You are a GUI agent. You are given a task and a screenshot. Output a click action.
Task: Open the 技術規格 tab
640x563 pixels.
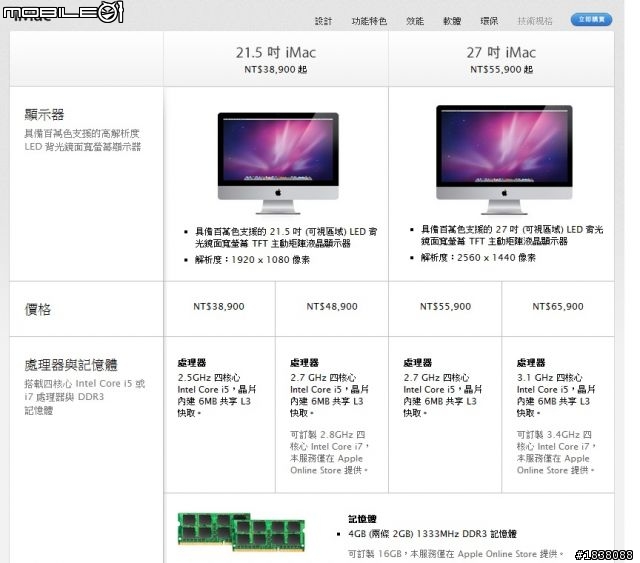(x=535, y=21)
